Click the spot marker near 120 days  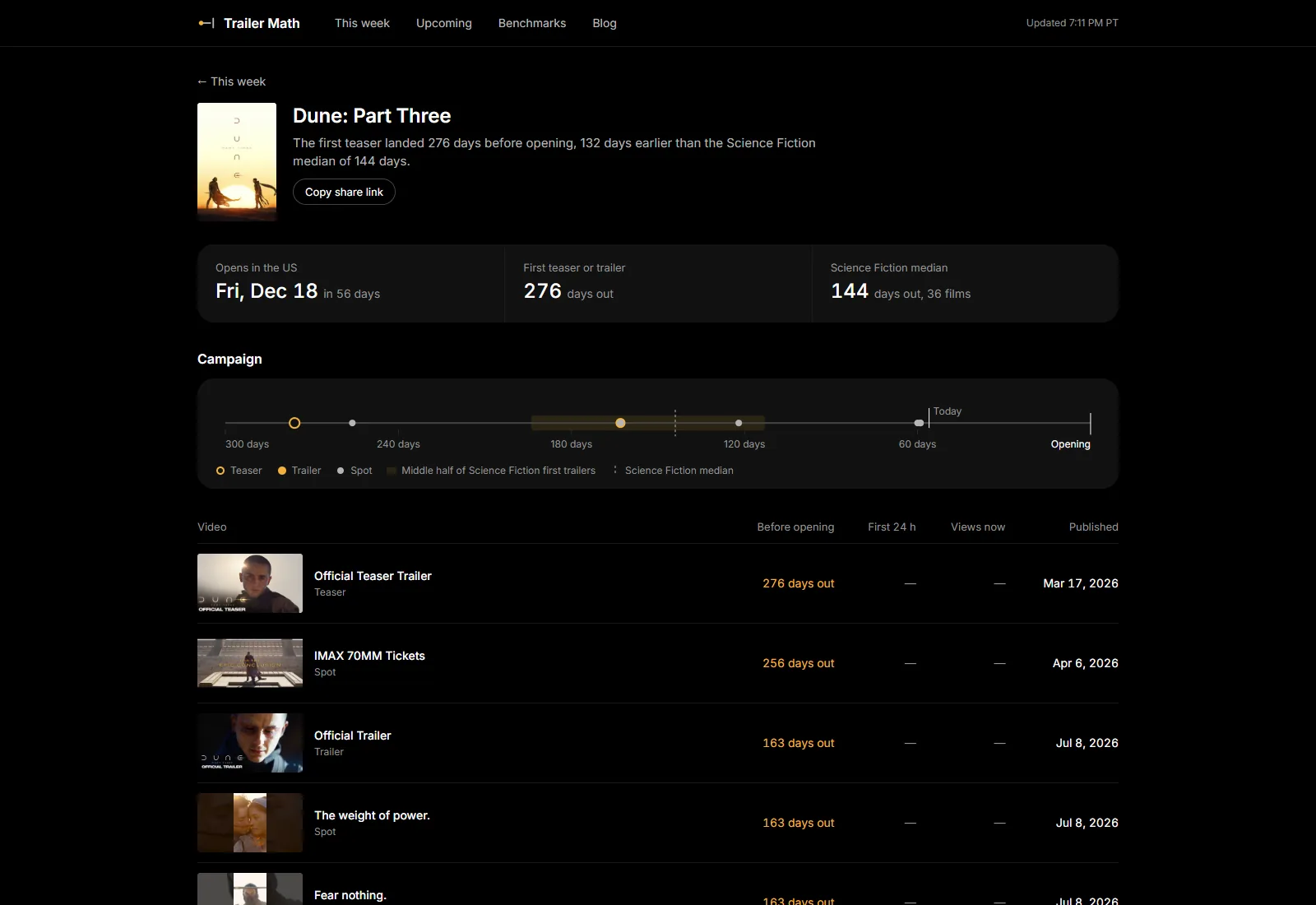click(x=739, y=423)
